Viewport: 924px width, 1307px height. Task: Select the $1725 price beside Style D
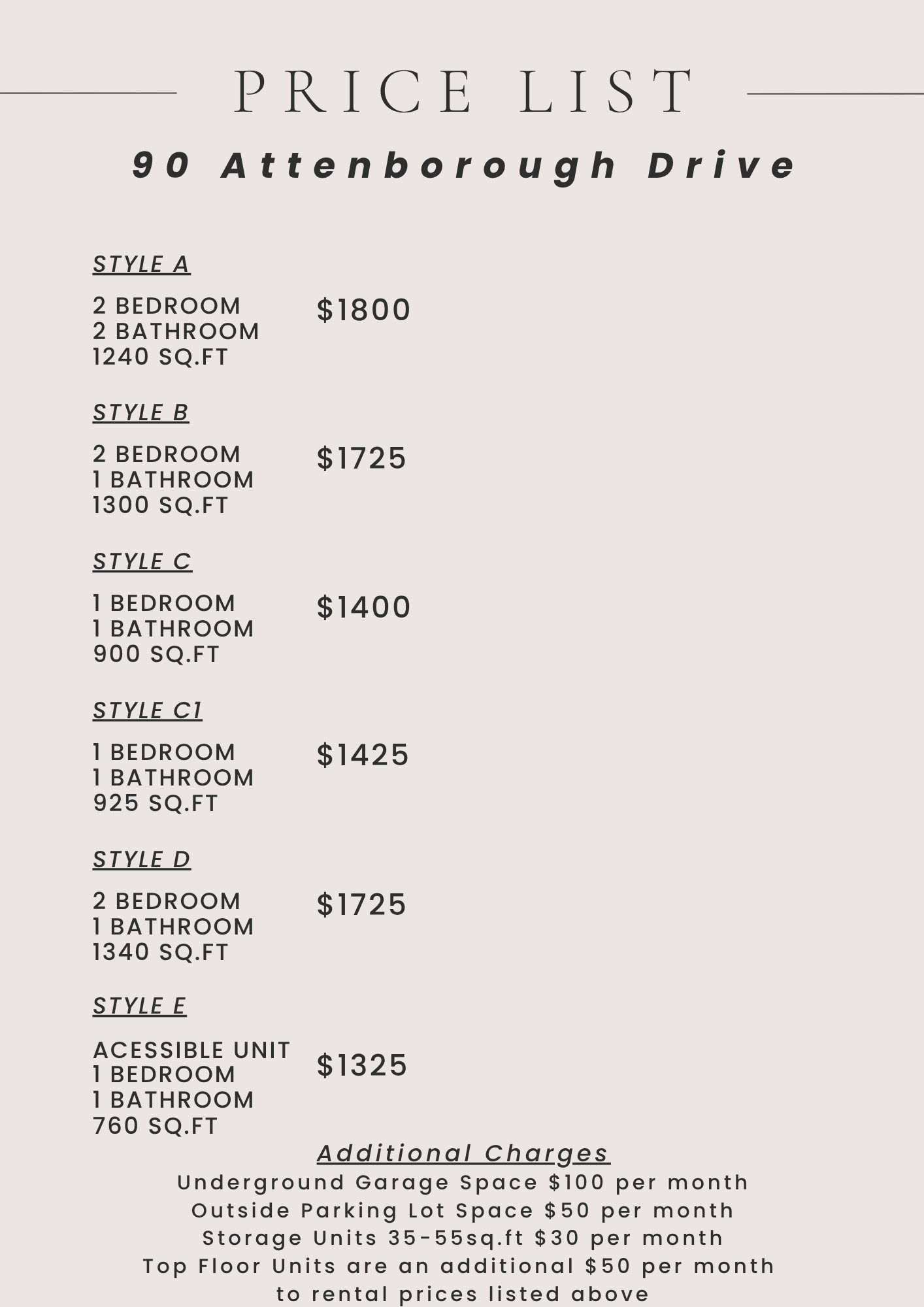click(x=361, y=905)
